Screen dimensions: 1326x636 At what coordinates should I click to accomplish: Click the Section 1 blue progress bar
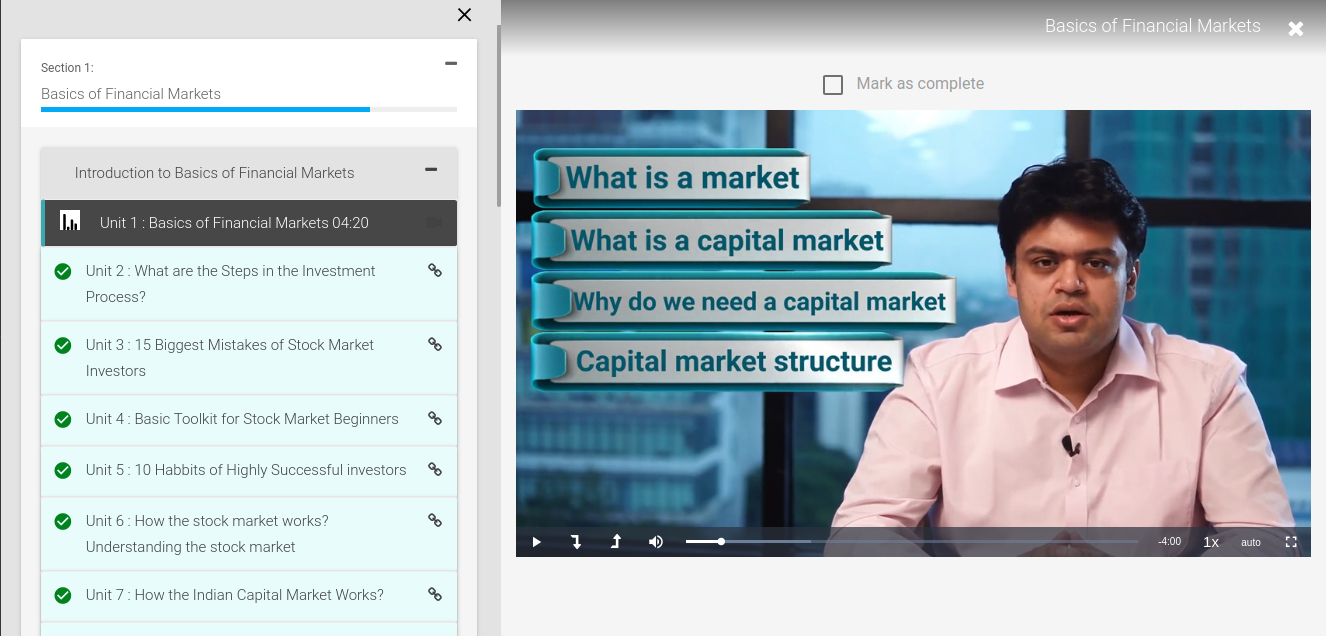(205, 109)
